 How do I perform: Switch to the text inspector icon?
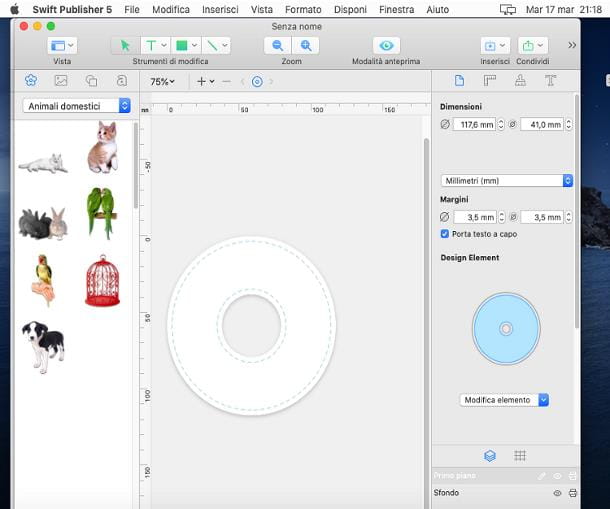click(549, 81)
